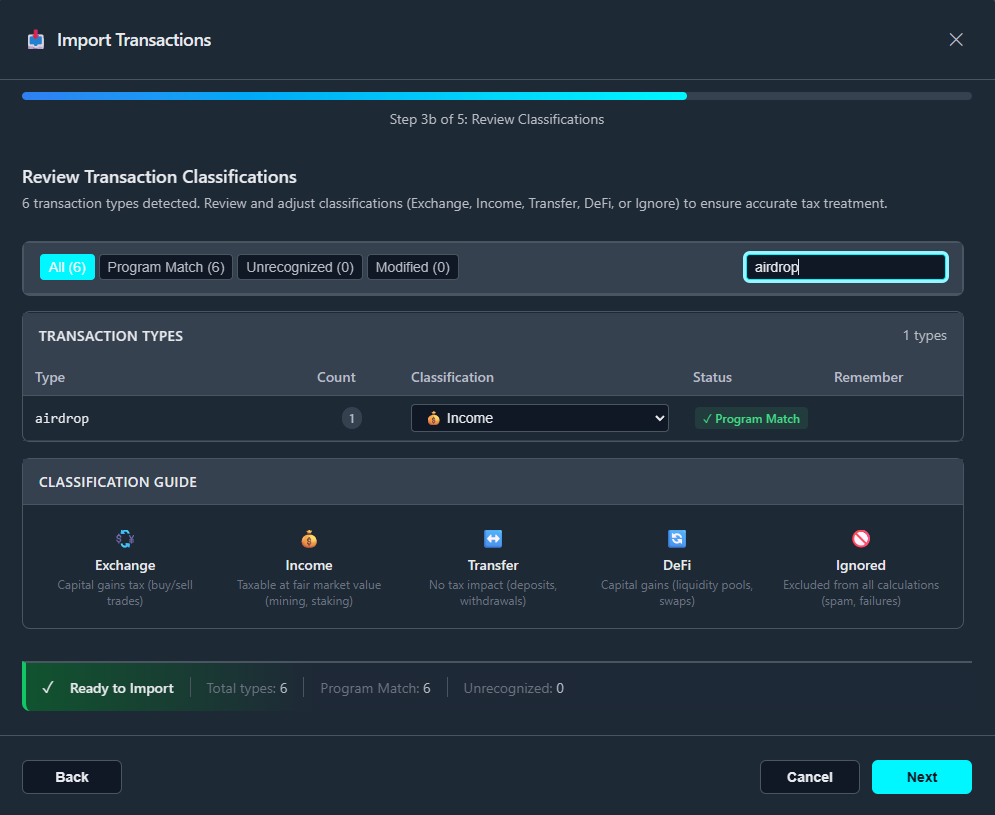Click the Program Match status badge
This screenshot has width=995, height=815.
(x=751, y=419)
